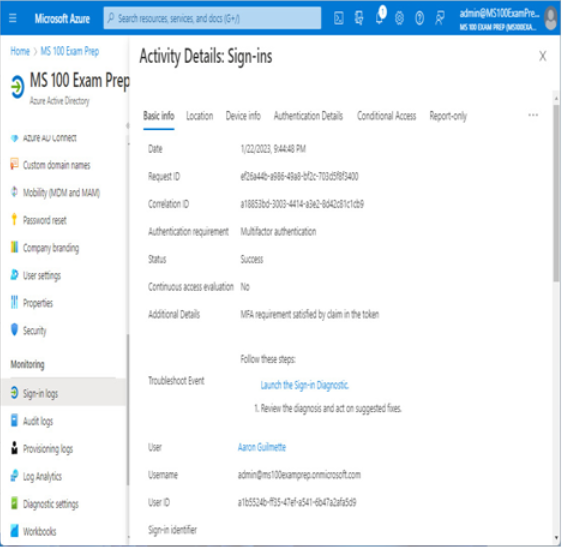Open the portal hamburger menu

[x=13, y=18]
